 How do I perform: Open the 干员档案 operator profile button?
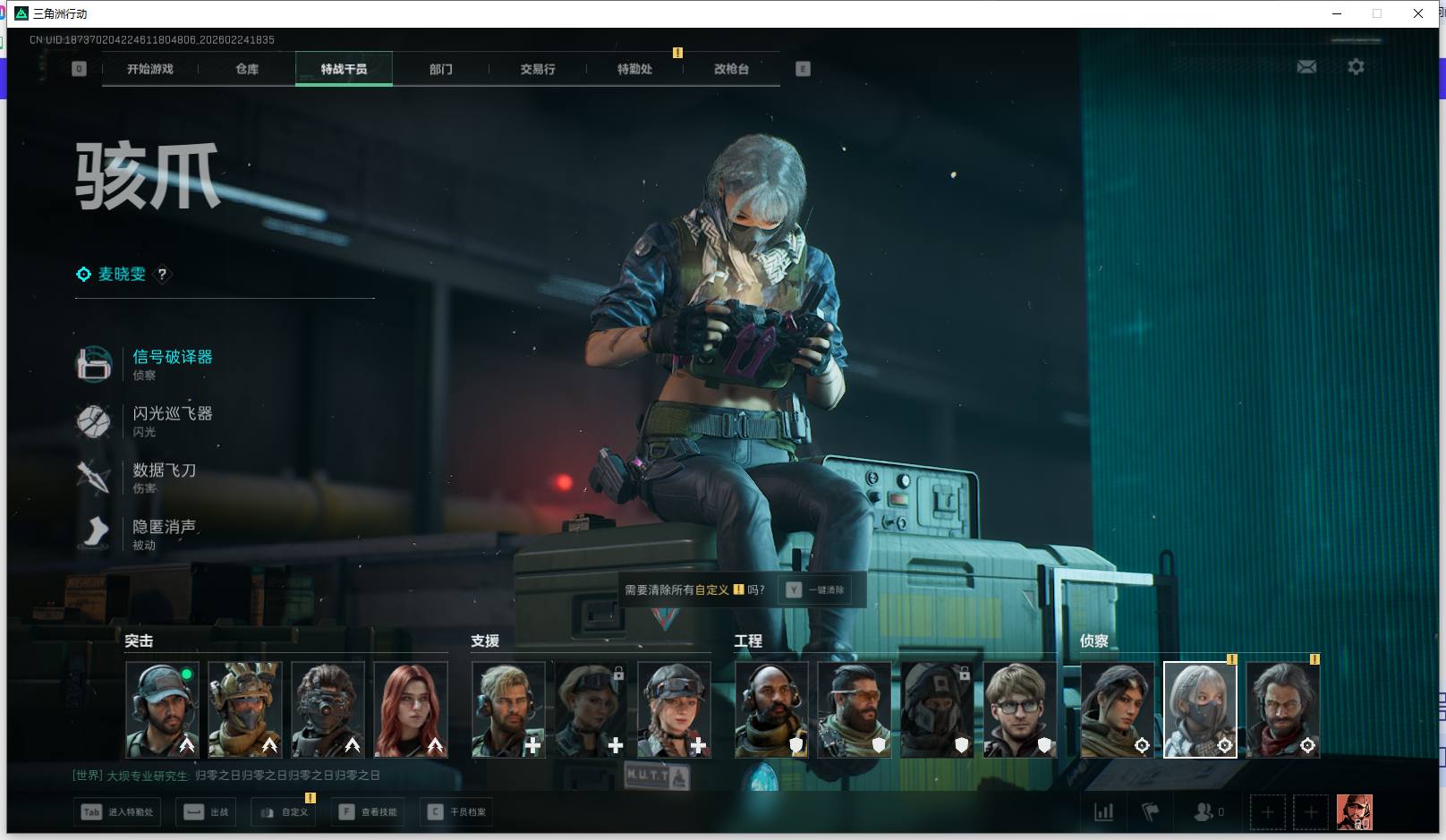click(x=457, y=812)
